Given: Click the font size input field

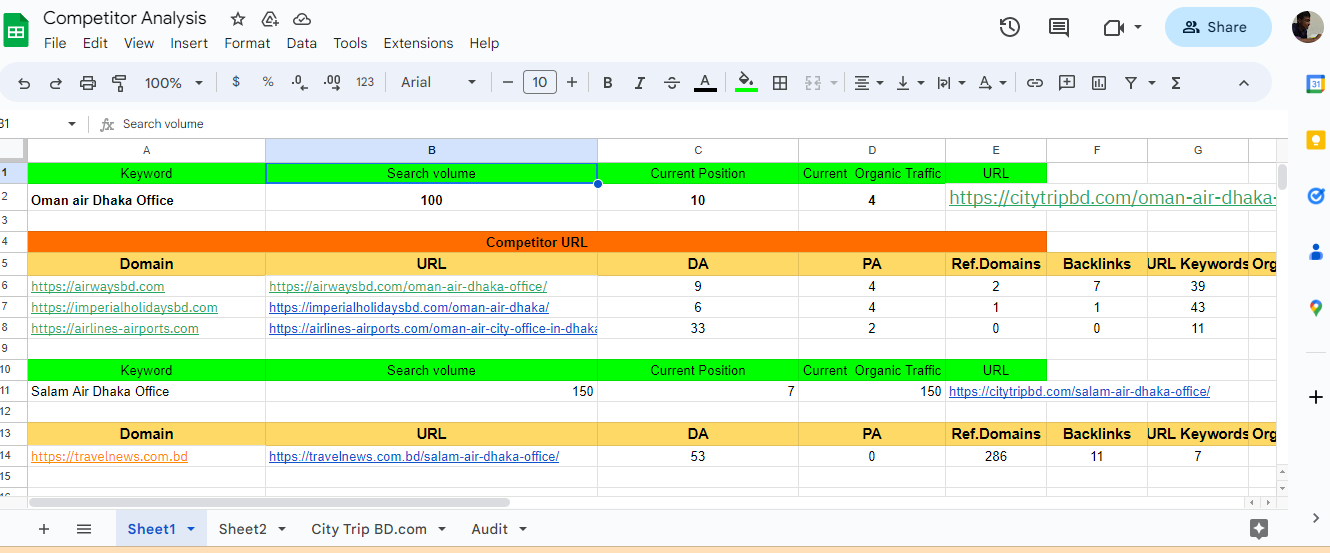Looking at the screenshot, I should coord(540,83).
